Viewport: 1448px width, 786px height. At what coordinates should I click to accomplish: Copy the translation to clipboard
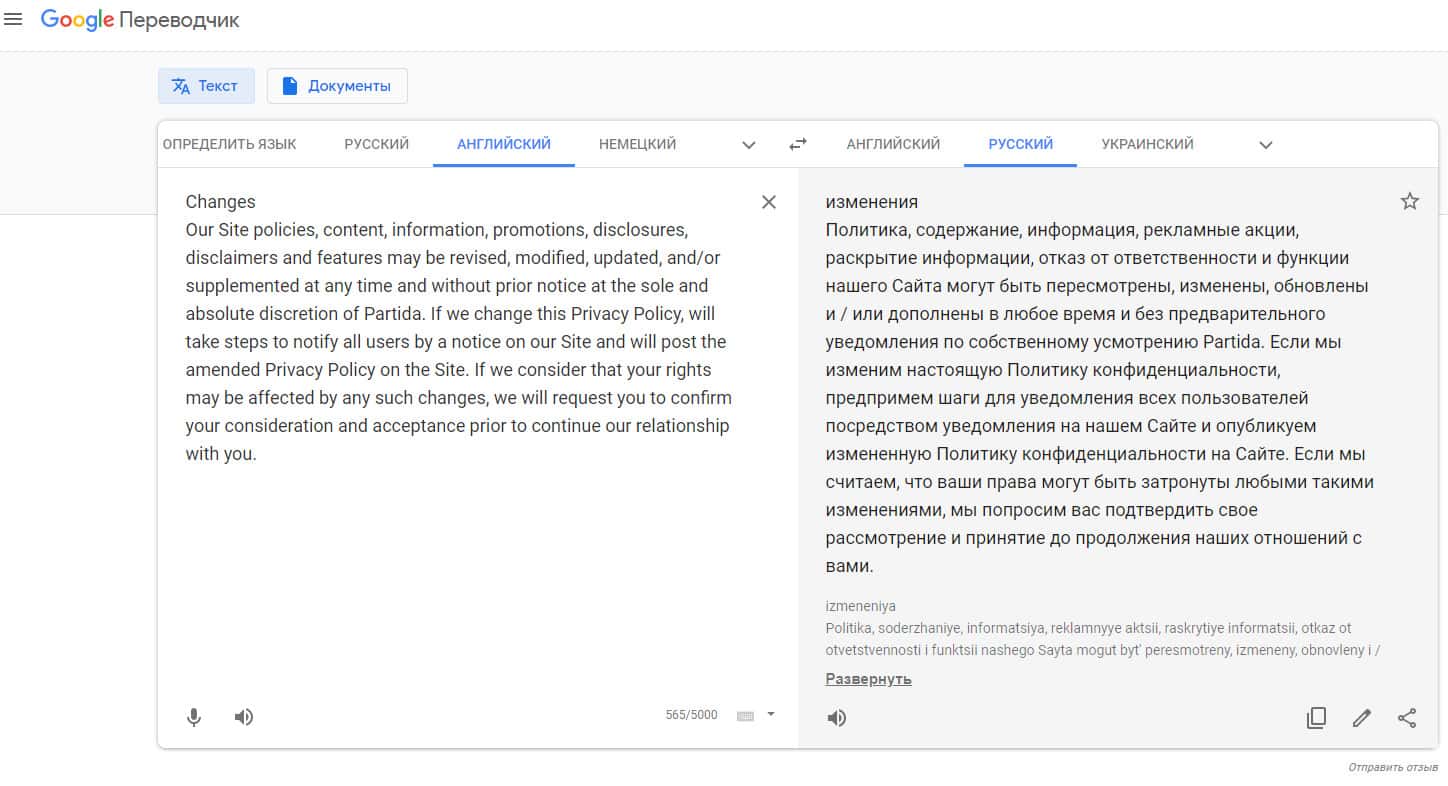click(1316, 718)
